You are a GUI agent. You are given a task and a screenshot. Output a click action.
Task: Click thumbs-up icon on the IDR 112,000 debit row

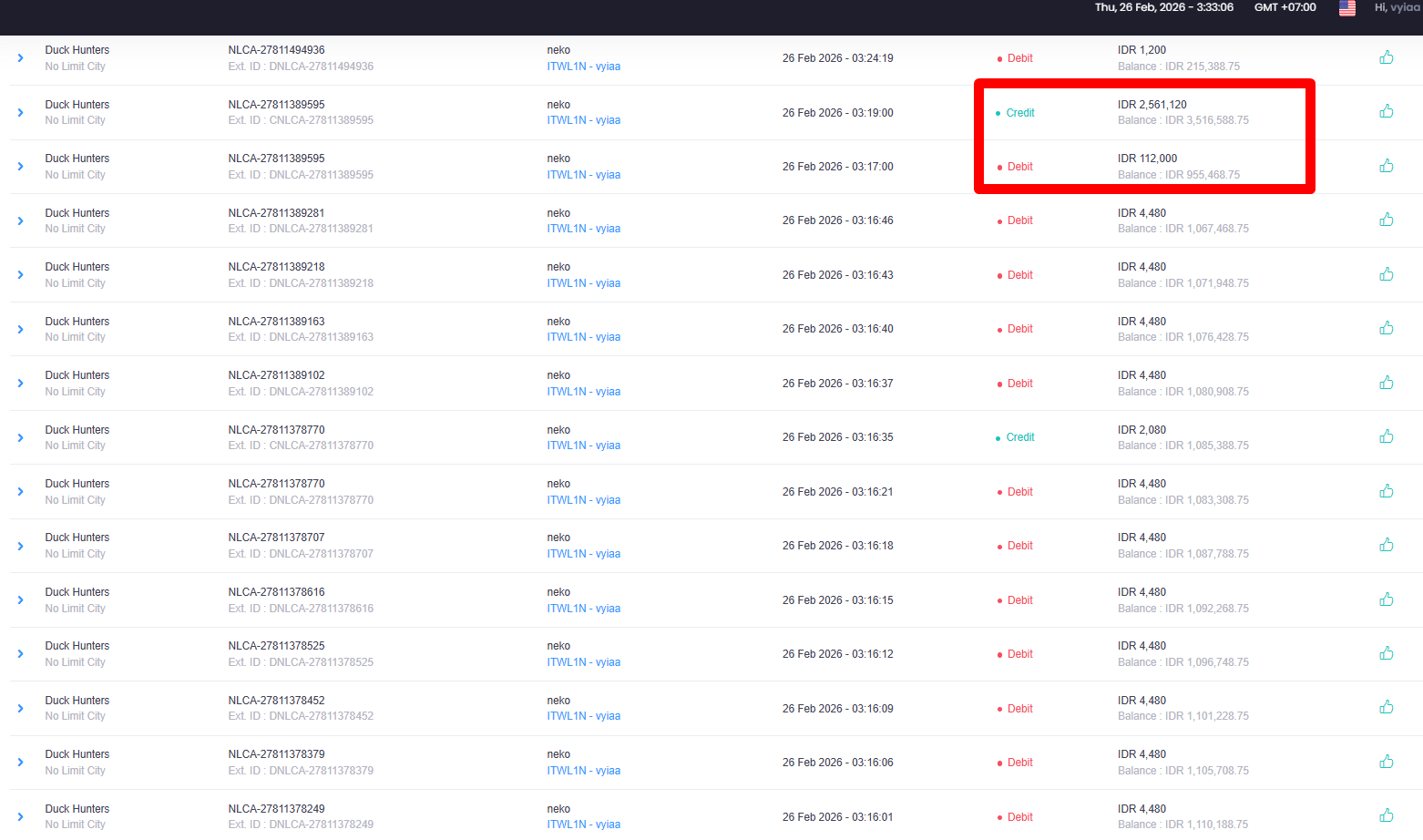tap(1387, 166)
